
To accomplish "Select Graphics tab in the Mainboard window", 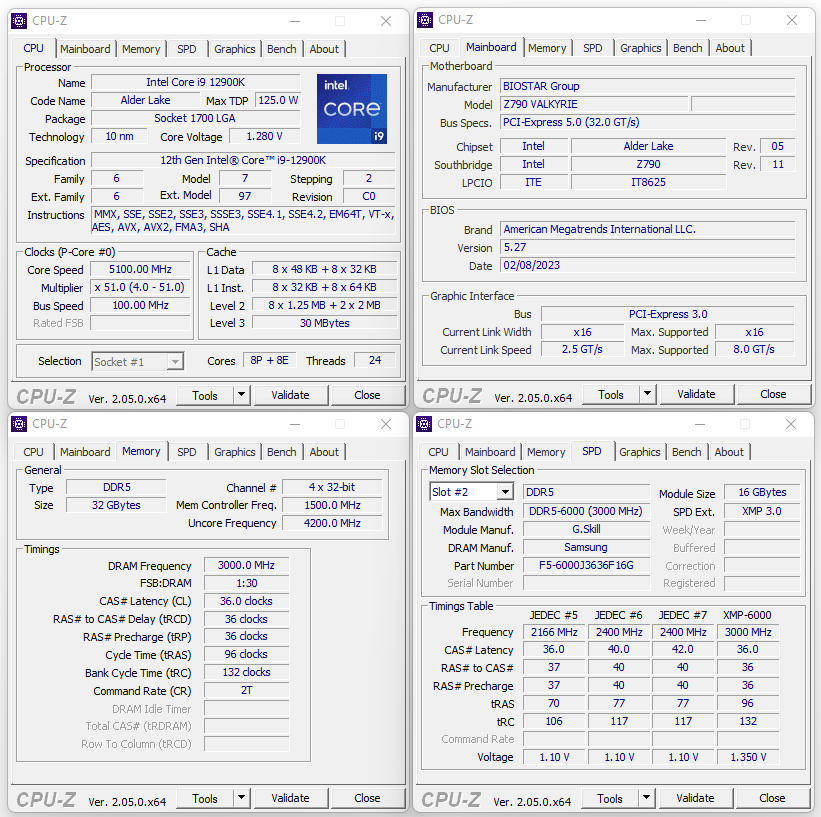I will pyautogui.click(x=641, y=48).
